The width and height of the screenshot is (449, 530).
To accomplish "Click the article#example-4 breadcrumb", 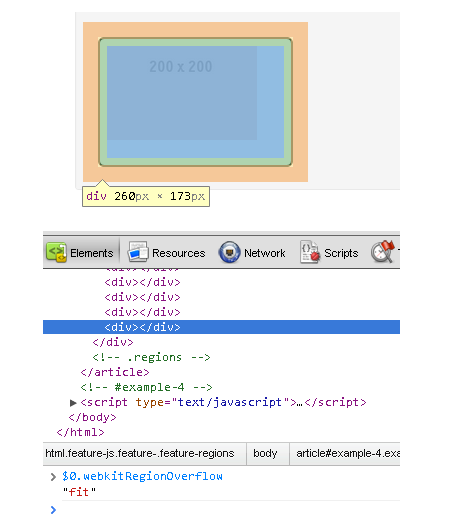I will pos(348,453).
